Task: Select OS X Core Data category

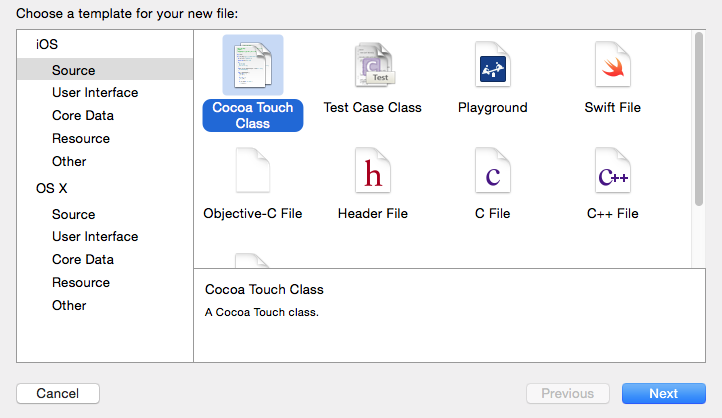Action: pyautogui.click(x=81, y=260)
